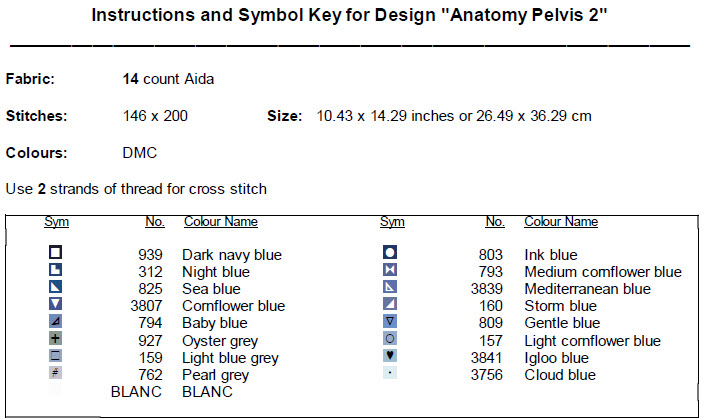
Task: Click the right 'Sym' column header
Action: (x=392, y=222)
